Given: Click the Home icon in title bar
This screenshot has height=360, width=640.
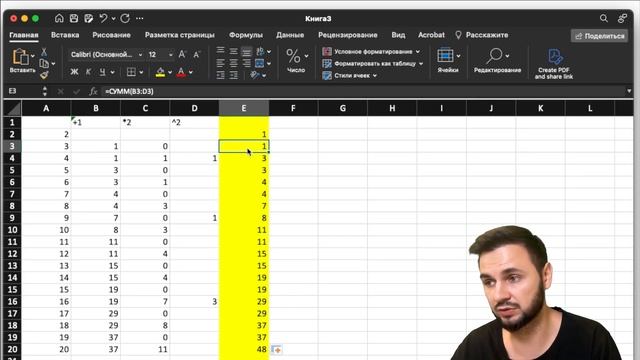Looking at the screenshot, I should pyautogui.click(x=59, y=18).
